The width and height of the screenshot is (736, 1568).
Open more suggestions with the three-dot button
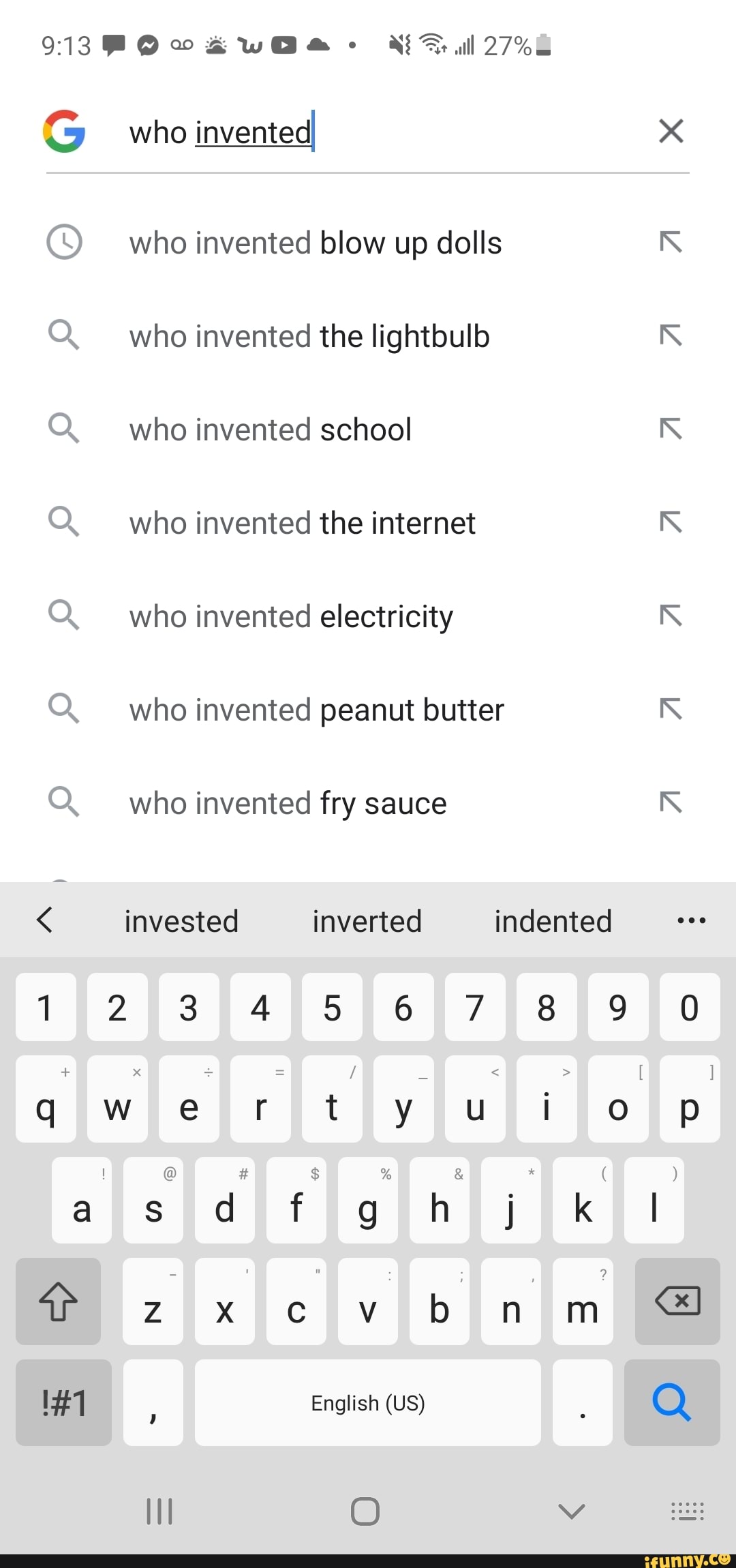point(691,920)
